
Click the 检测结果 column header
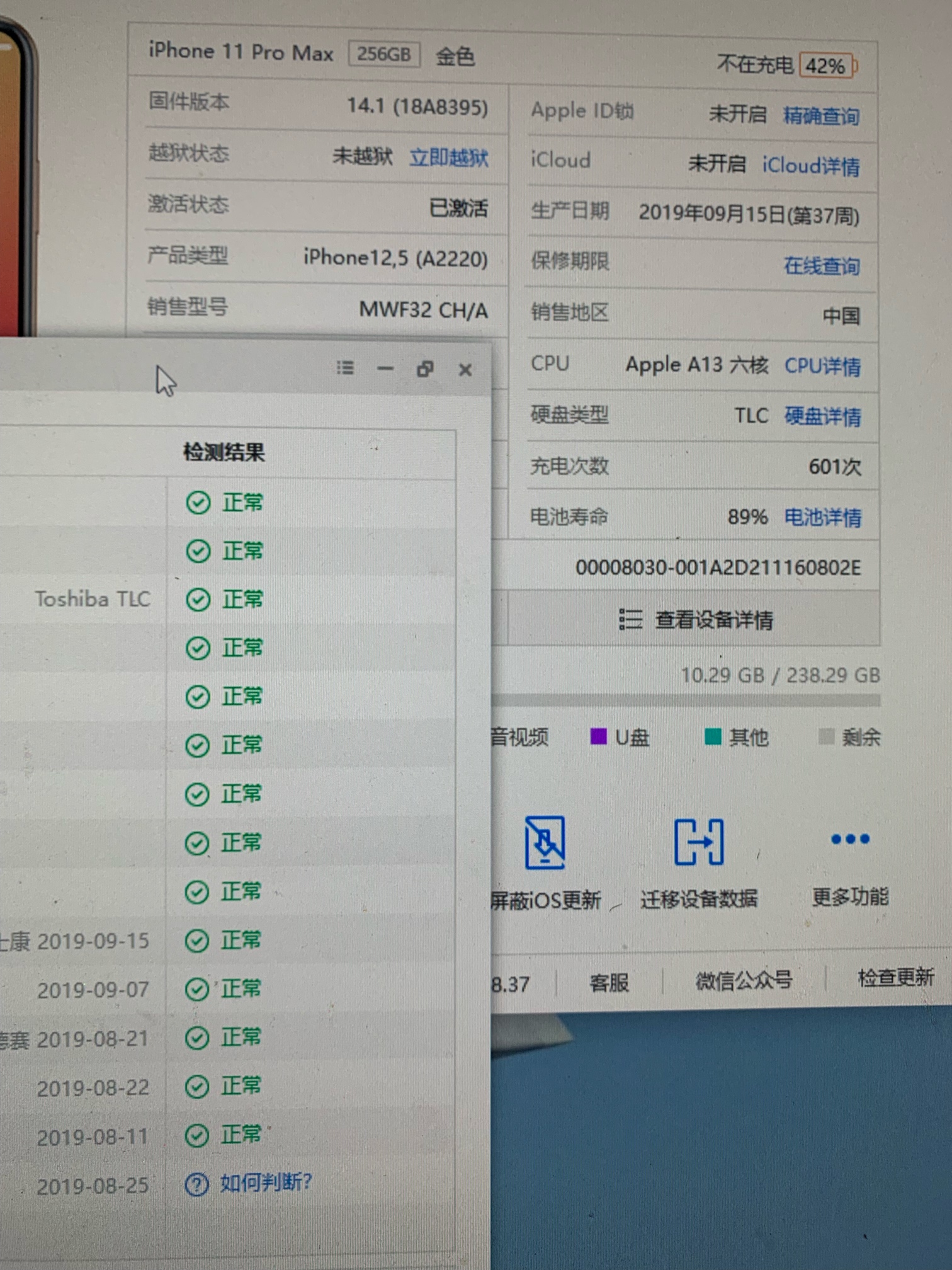pyautogui.click(x=224, y=452)
